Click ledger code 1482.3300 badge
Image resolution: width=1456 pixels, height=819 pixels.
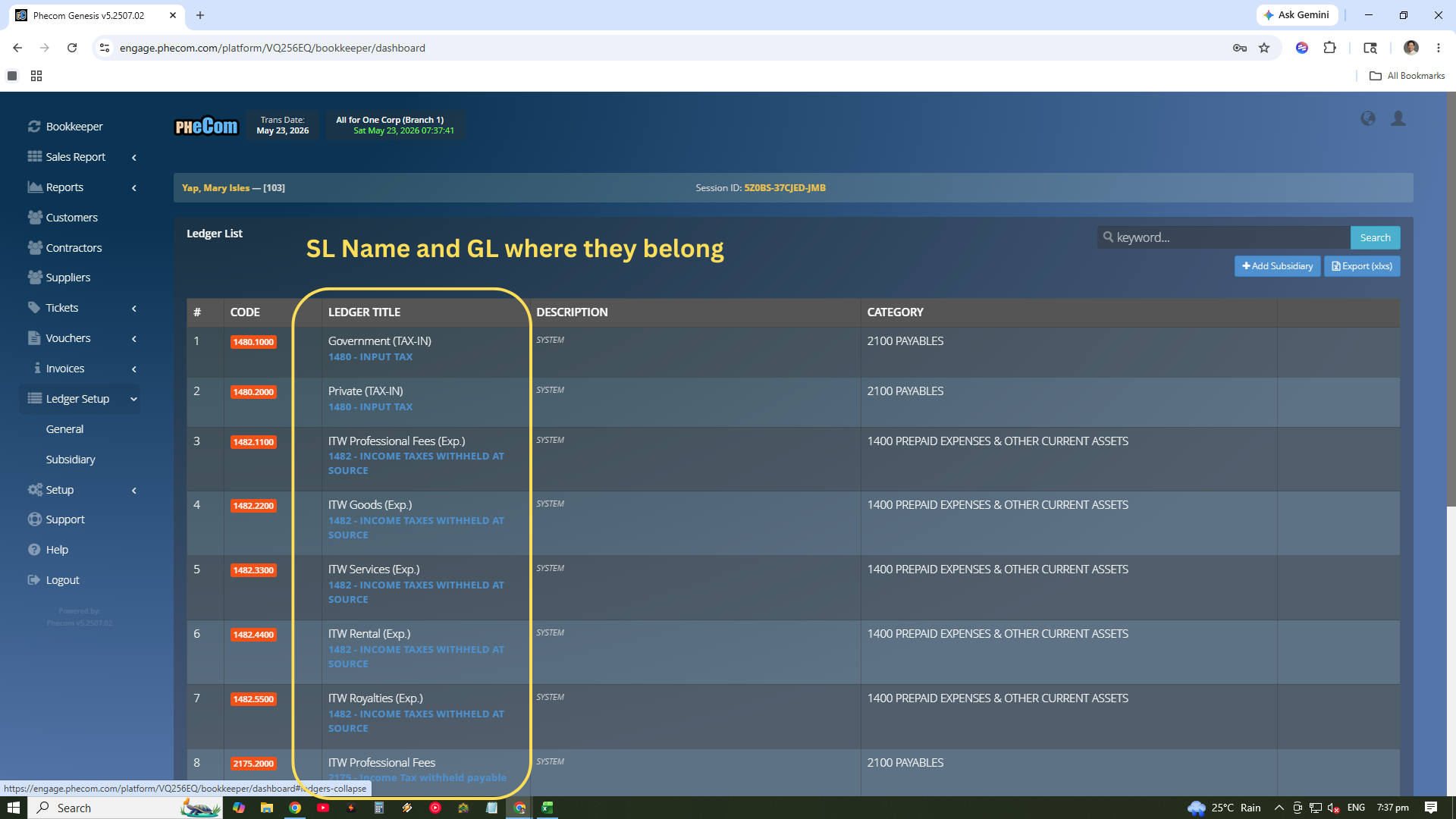253,570
